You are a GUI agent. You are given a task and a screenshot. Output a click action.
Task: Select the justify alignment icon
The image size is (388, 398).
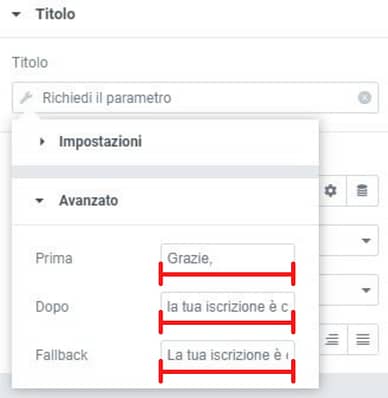pyautogui.click(x=363, y=339)
